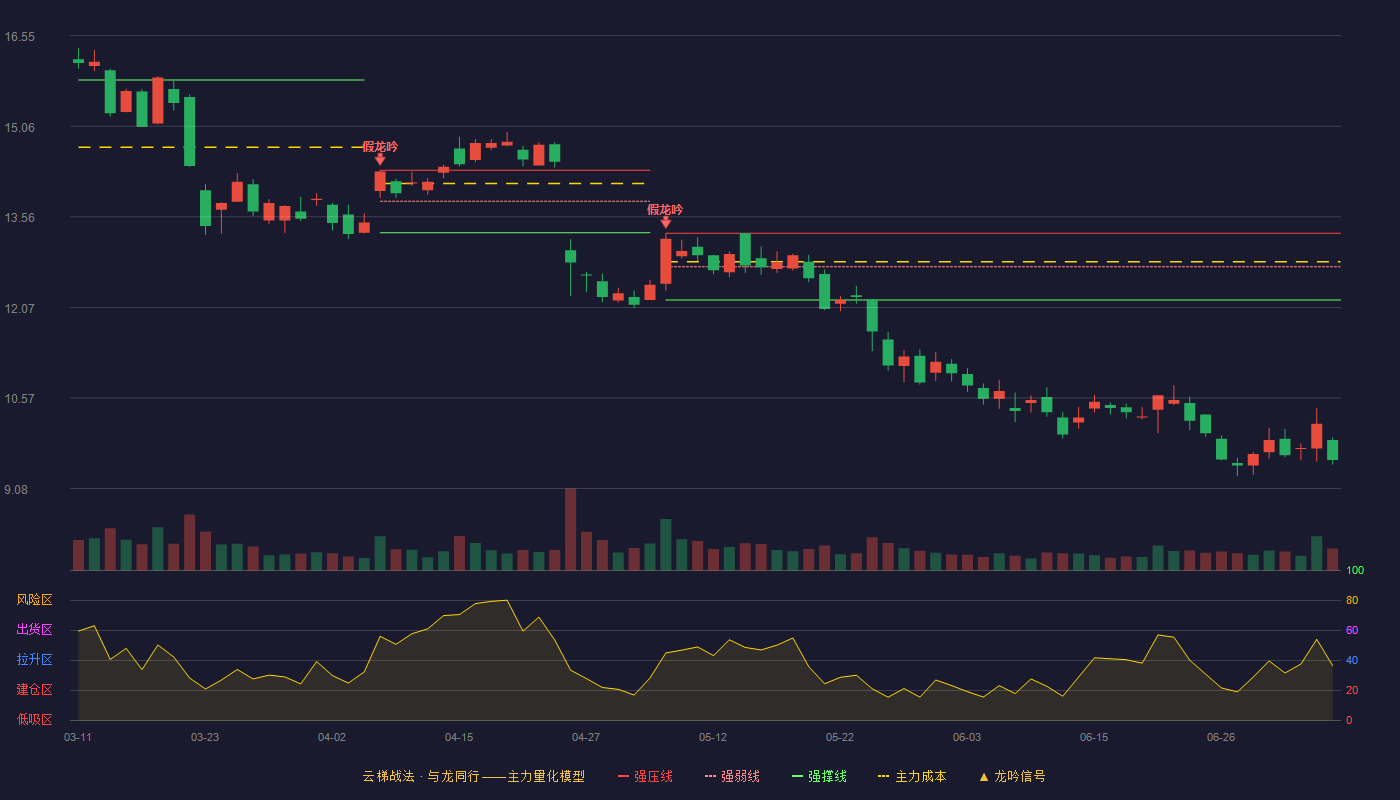Viewport: 1400px width, 800px height.
Task: Toggle the 强撑线 legend entry
Action: tap(819, 776)
